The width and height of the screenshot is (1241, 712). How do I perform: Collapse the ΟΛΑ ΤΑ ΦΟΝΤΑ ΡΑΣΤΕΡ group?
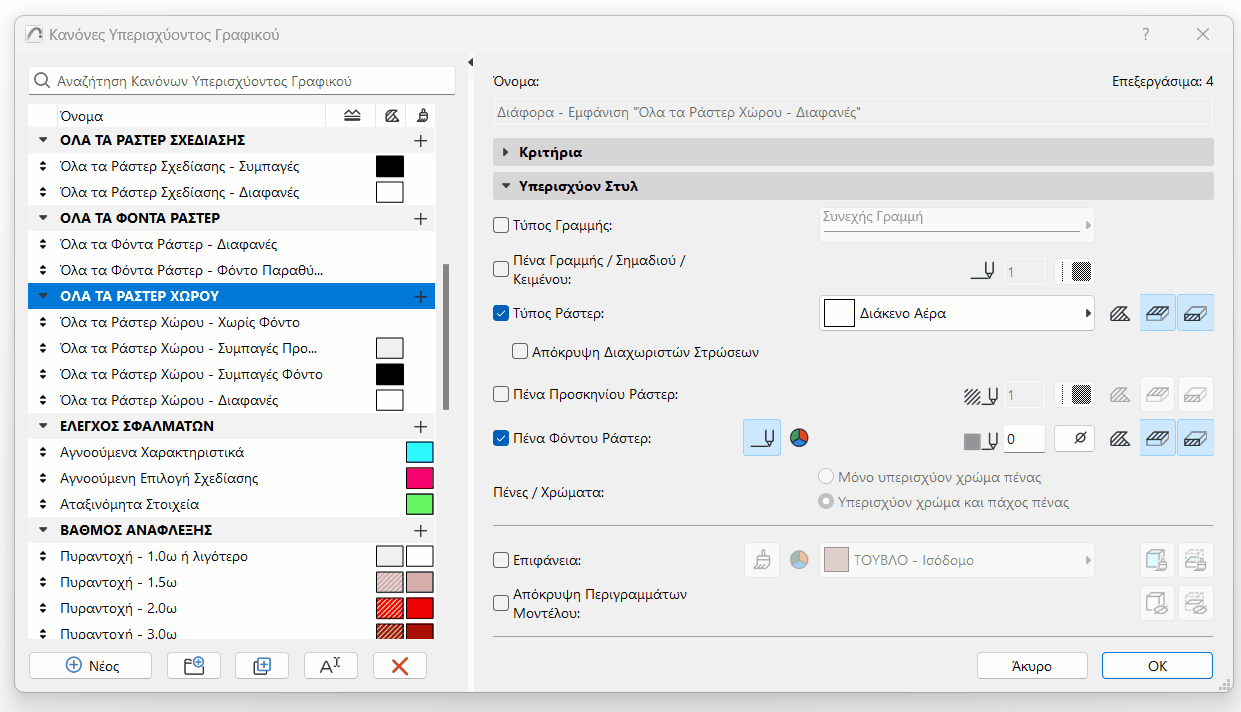[43, 218]
